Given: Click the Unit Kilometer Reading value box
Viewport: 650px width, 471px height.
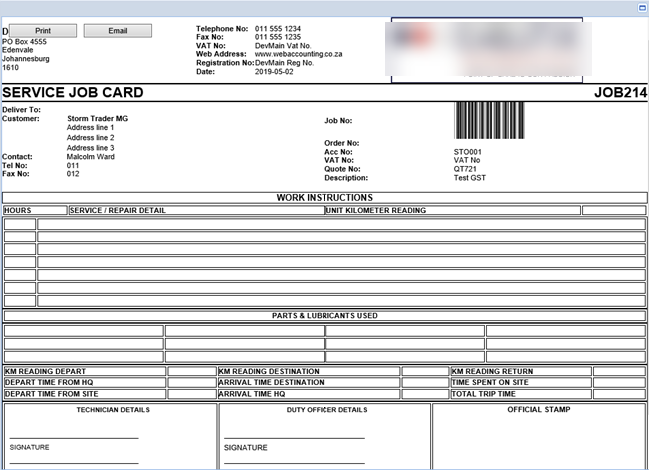Looking at the screenshot, I should point(613,211).
